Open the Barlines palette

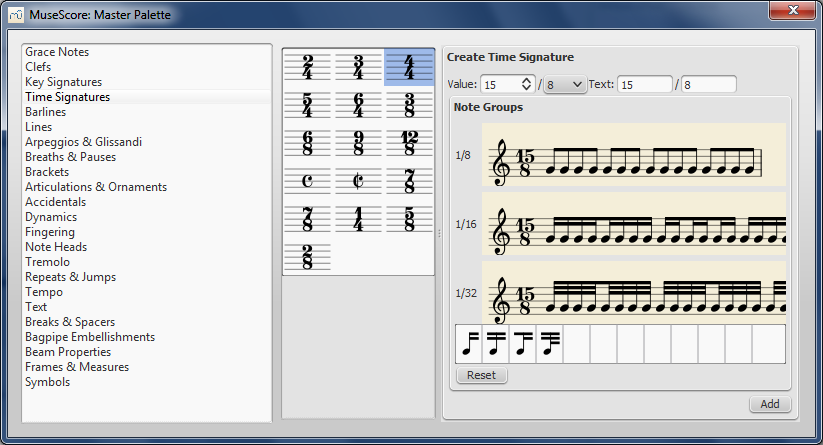click(x=46, y=112)
